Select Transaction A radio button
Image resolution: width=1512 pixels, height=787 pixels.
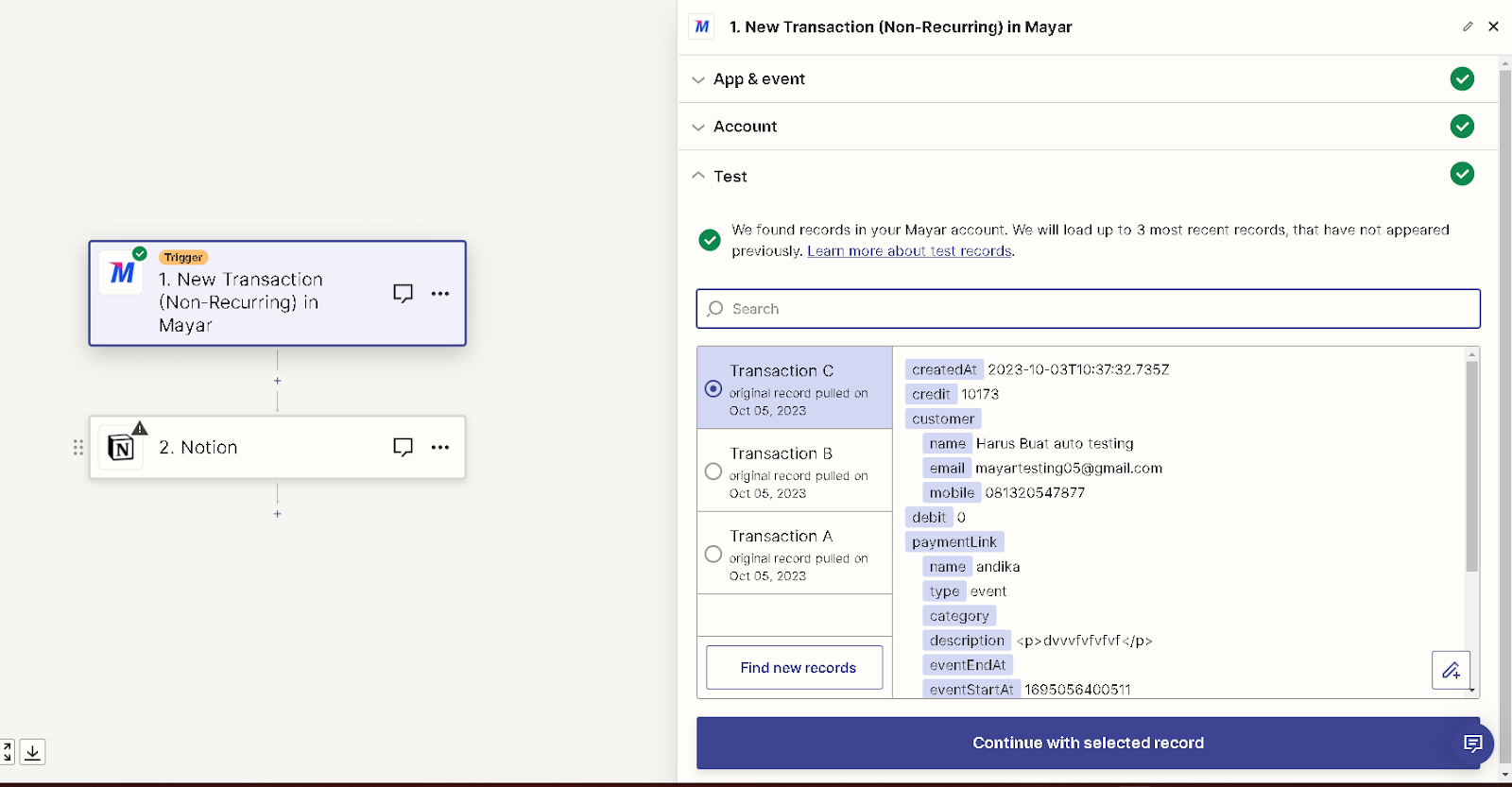tap(713, 555)
